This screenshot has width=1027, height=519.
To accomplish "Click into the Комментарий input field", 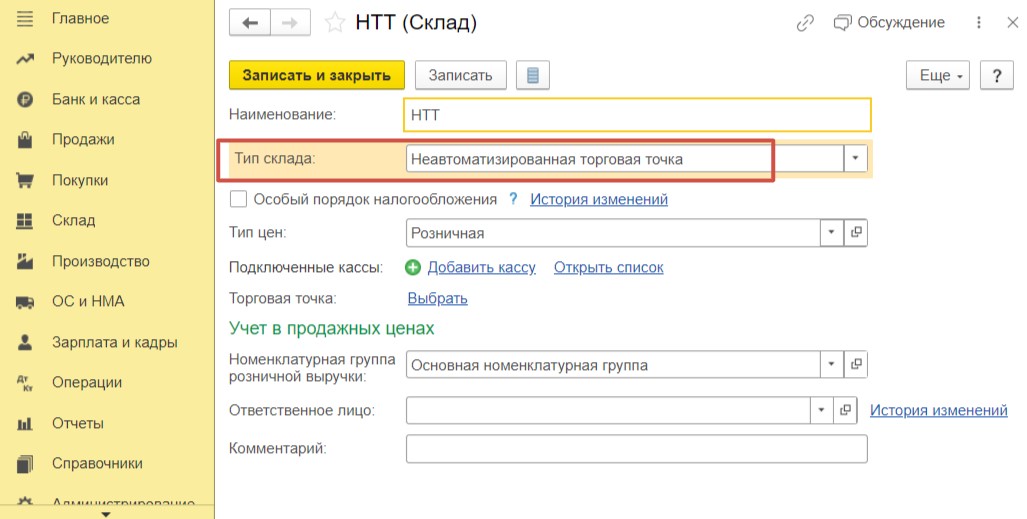I will click(637, 449).
